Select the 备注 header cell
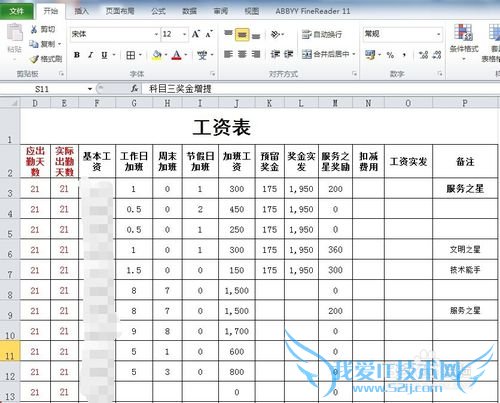This screenshot has width=500, height=403. pos(465,161)
